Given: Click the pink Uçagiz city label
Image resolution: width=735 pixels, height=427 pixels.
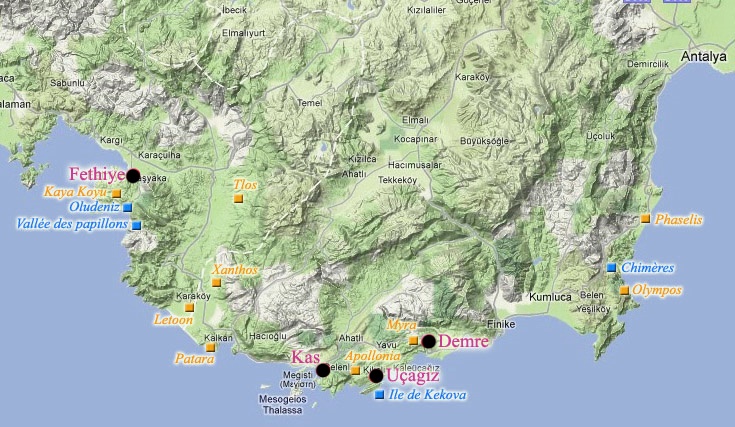Looking at the screenshot, I should [413, 376].
